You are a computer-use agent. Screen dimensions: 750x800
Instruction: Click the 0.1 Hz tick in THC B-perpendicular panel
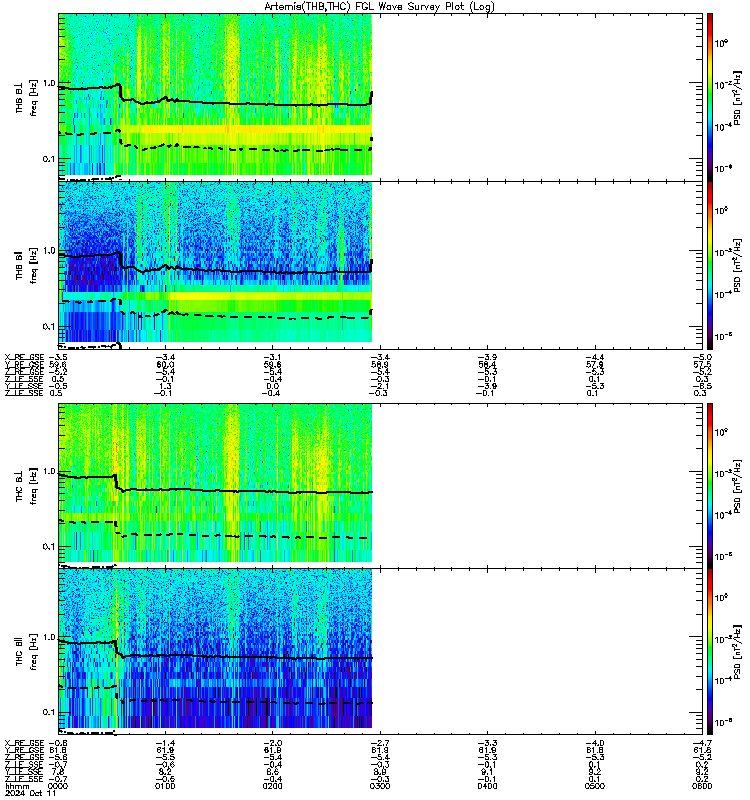click(50, 546)
